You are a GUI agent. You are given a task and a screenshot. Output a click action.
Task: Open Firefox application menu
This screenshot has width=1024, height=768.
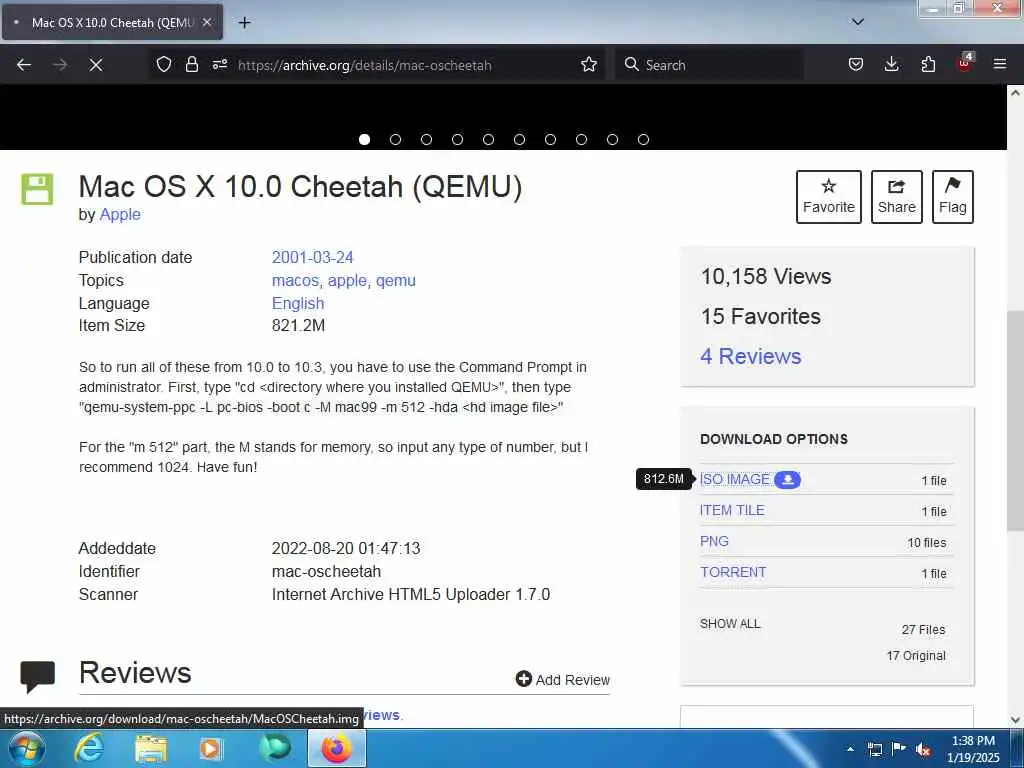click(x=1000, y=64)
